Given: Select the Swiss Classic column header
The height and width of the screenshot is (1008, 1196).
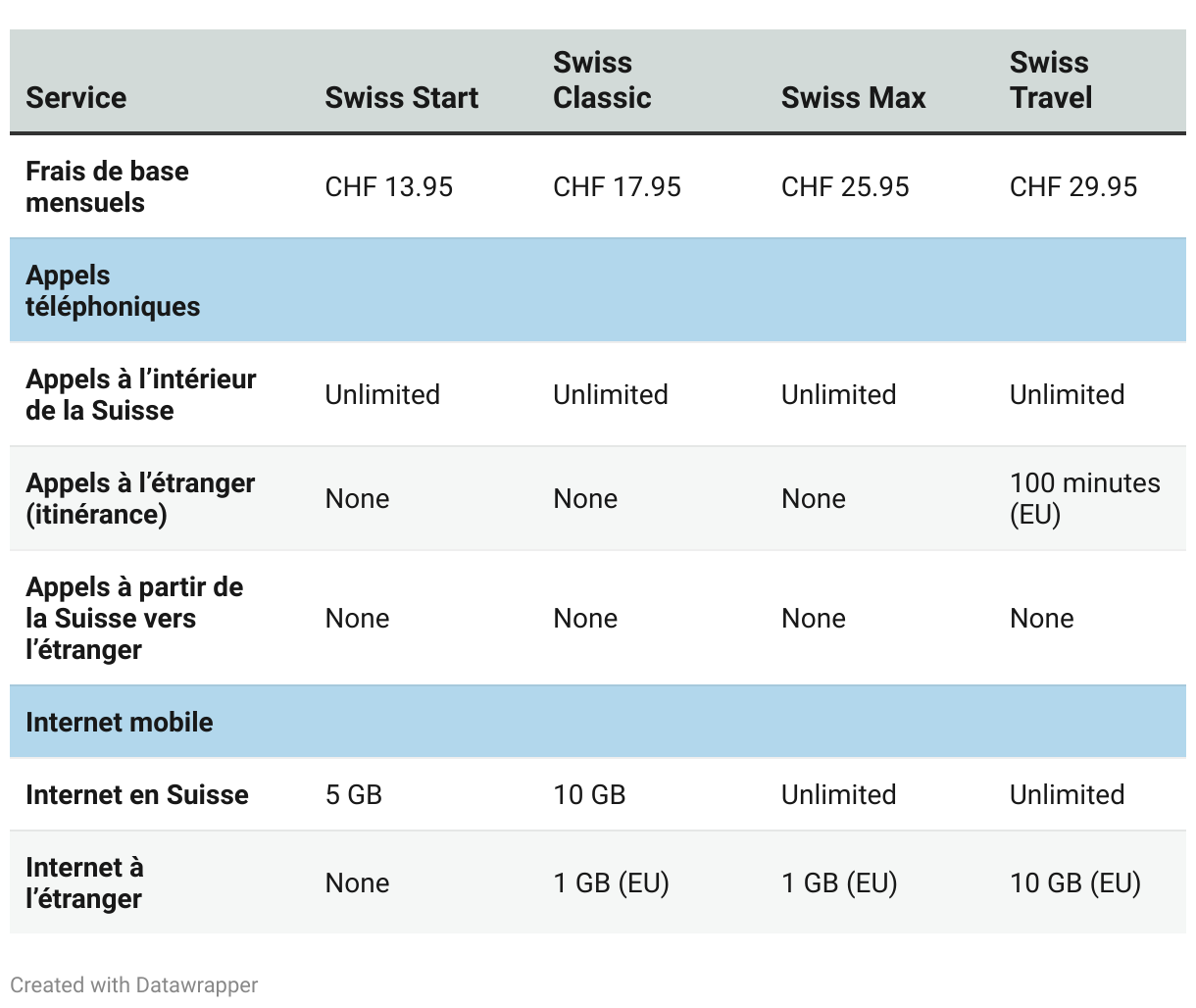Looking at the screenshot, I should click(x=602, y=80).
